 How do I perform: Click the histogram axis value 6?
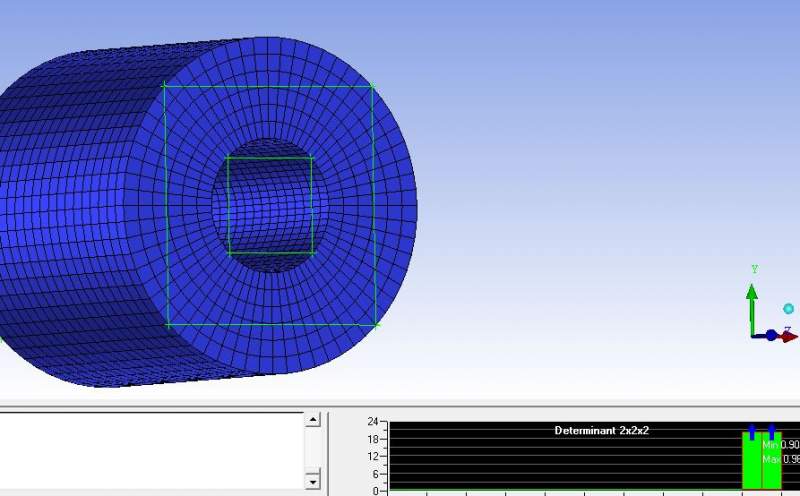point(376,474)
